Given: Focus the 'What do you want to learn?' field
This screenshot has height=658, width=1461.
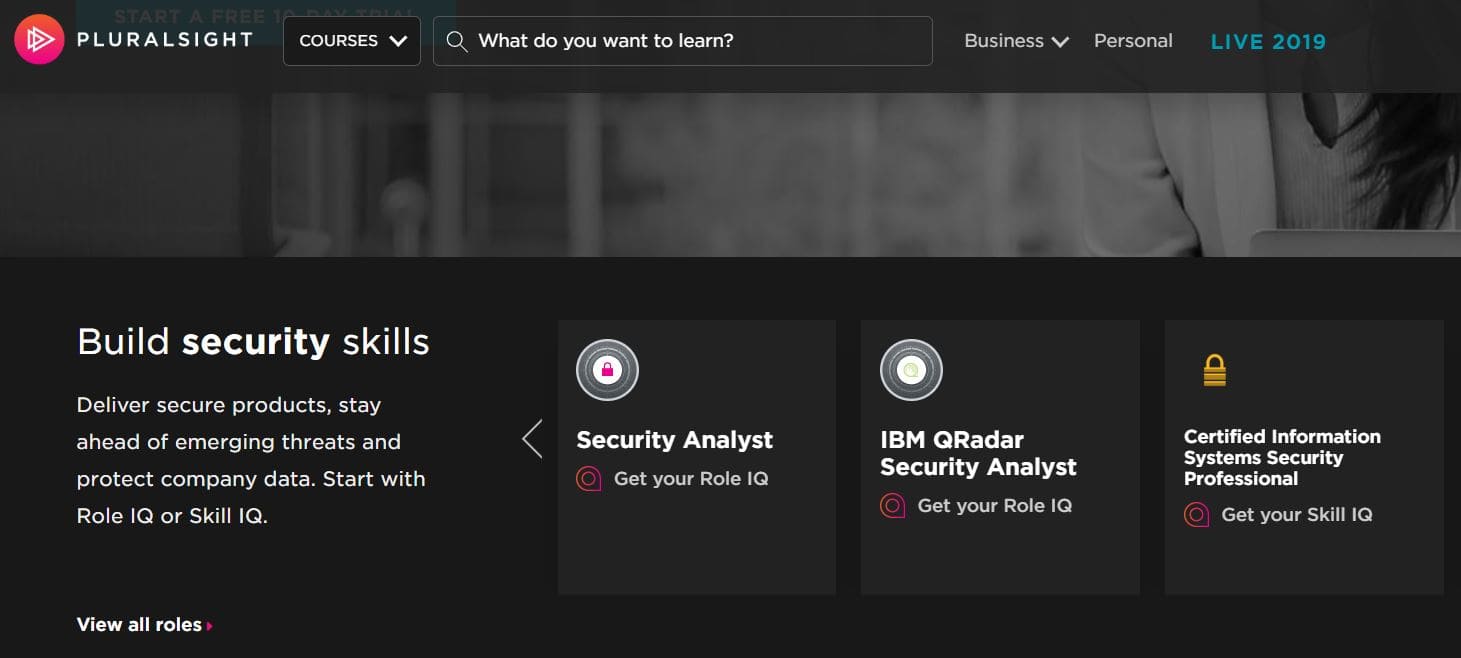Looking at the screenshot, I should pyautogui.click(x=683, y=41).
